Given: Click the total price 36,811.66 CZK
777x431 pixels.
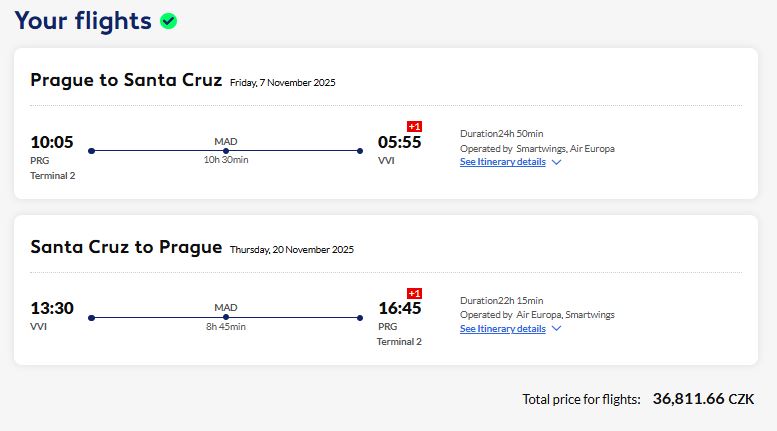Looking at the screenshot, I should coord(703,399).
